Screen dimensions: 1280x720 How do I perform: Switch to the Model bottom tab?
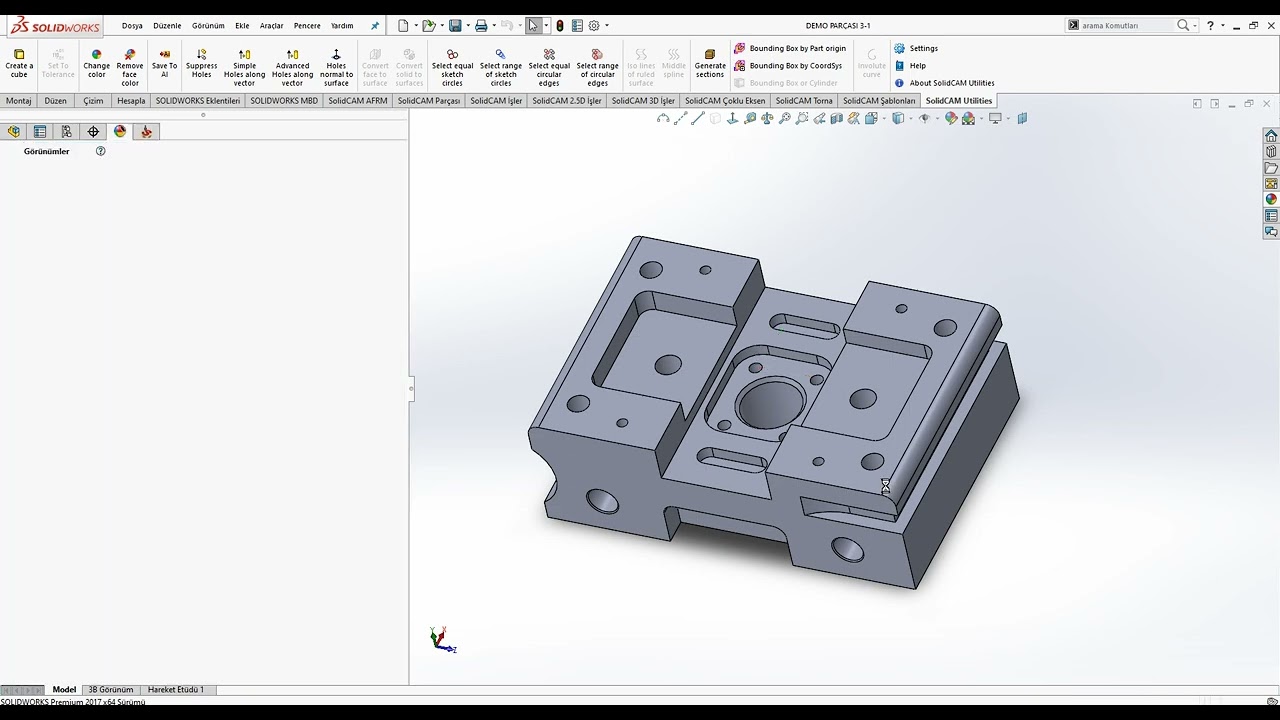point(64,690)
